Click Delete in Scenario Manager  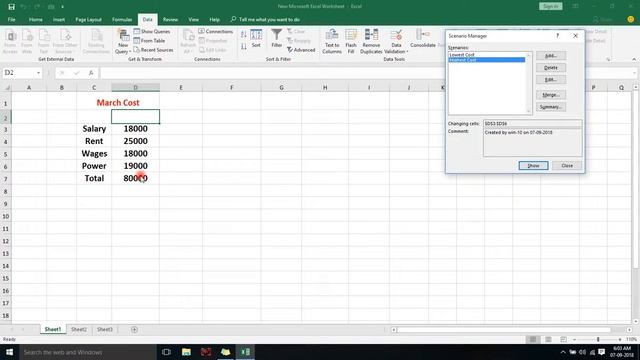click(551, 67)
